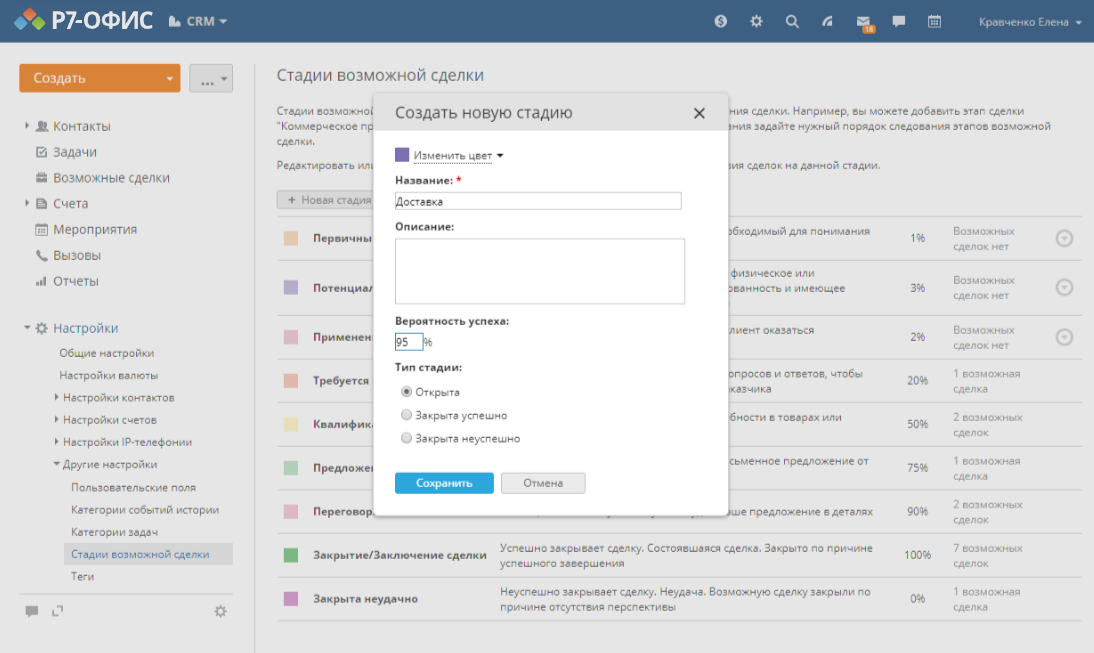Viewport: 1094px width, 653px height.
Task: Click the dollar currency icon in the header
Action: (720, 20)
